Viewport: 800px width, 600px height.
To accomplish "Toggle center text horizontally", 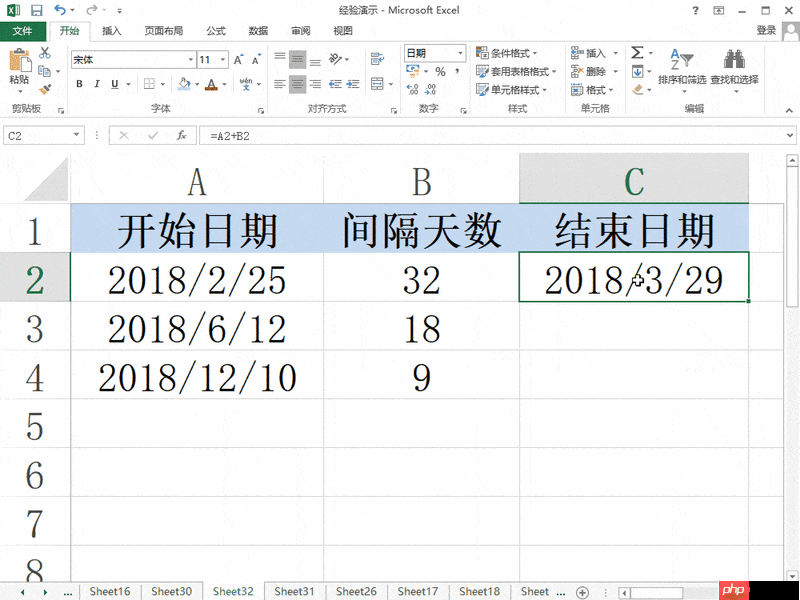I will click(x=297, y=84).
